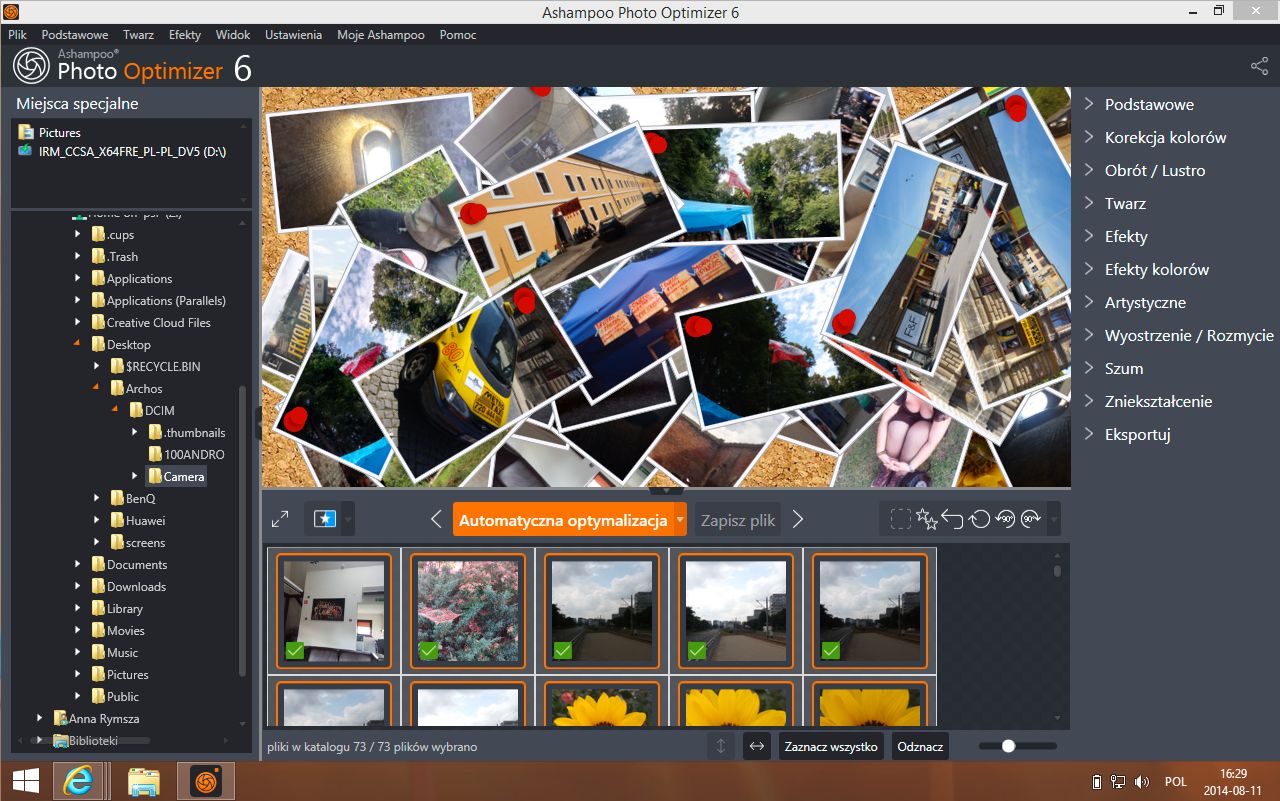Collapse the DCIM folder tree arrow
This screenshot has height=801, width=1280.
pos(116,411)
